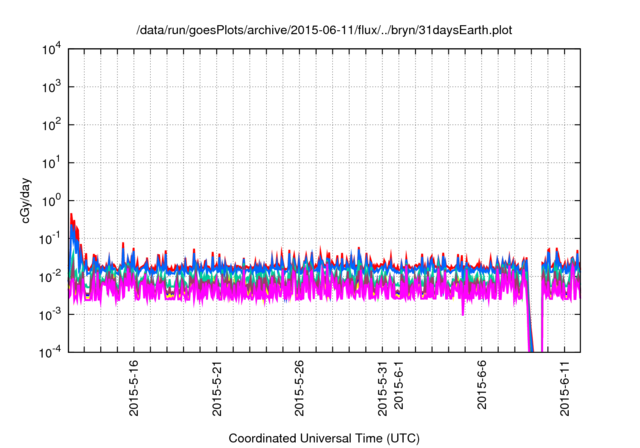This screenshot has width=640, height=448.
Task: Select the 2015-5-31 date tick label
Action: click(382, 389)
